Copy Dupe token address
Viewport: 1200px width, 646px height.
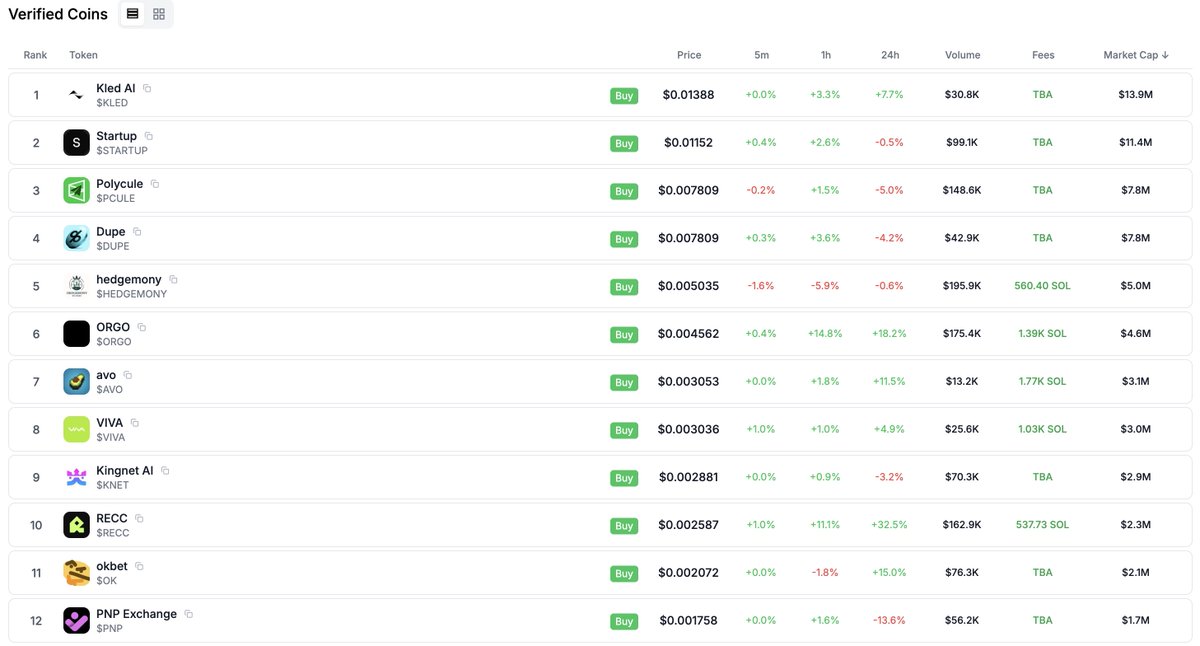coord(137,232)
